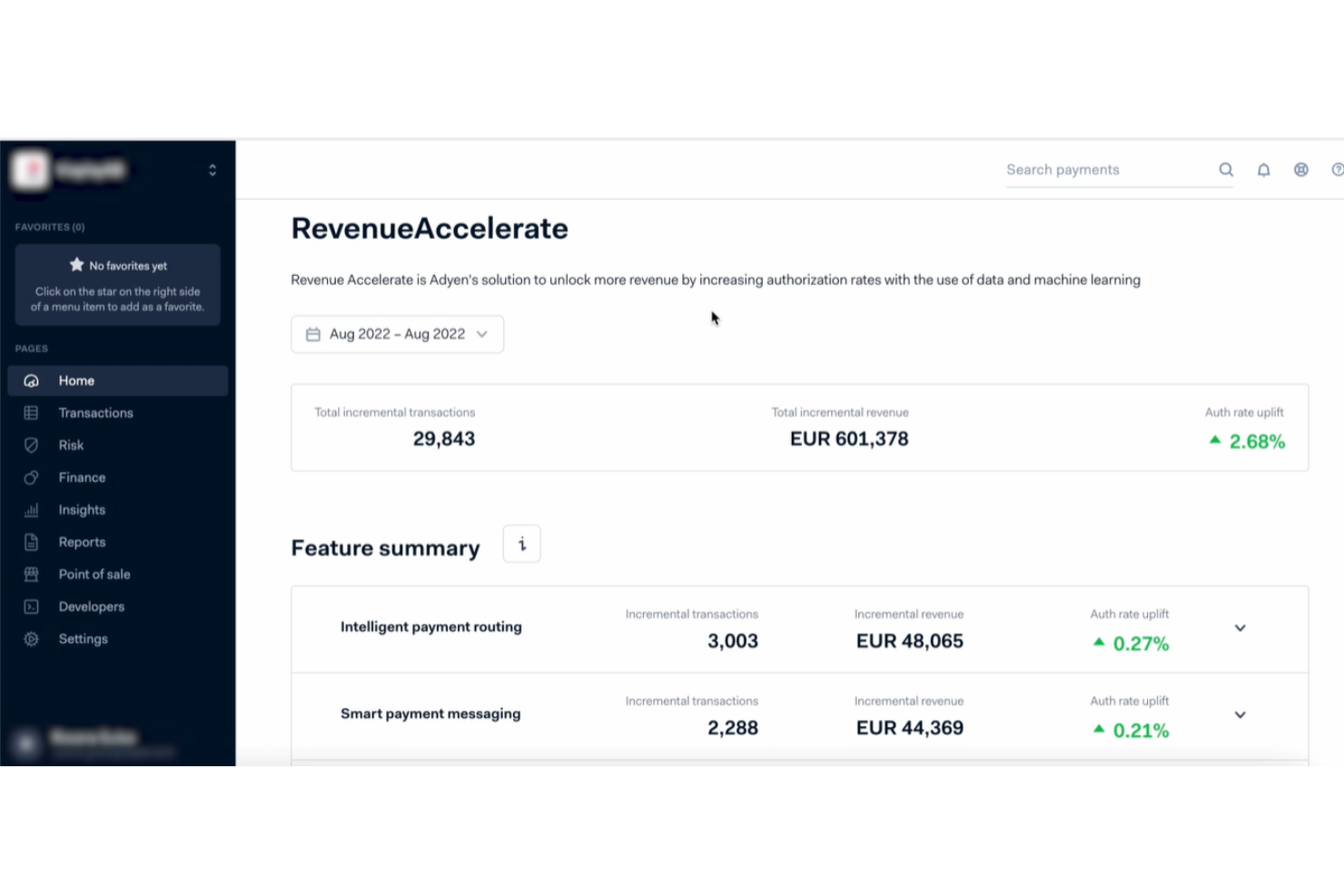The image size is (1344, 896).
Task: Open Insights page
Action: click(118, 510)
